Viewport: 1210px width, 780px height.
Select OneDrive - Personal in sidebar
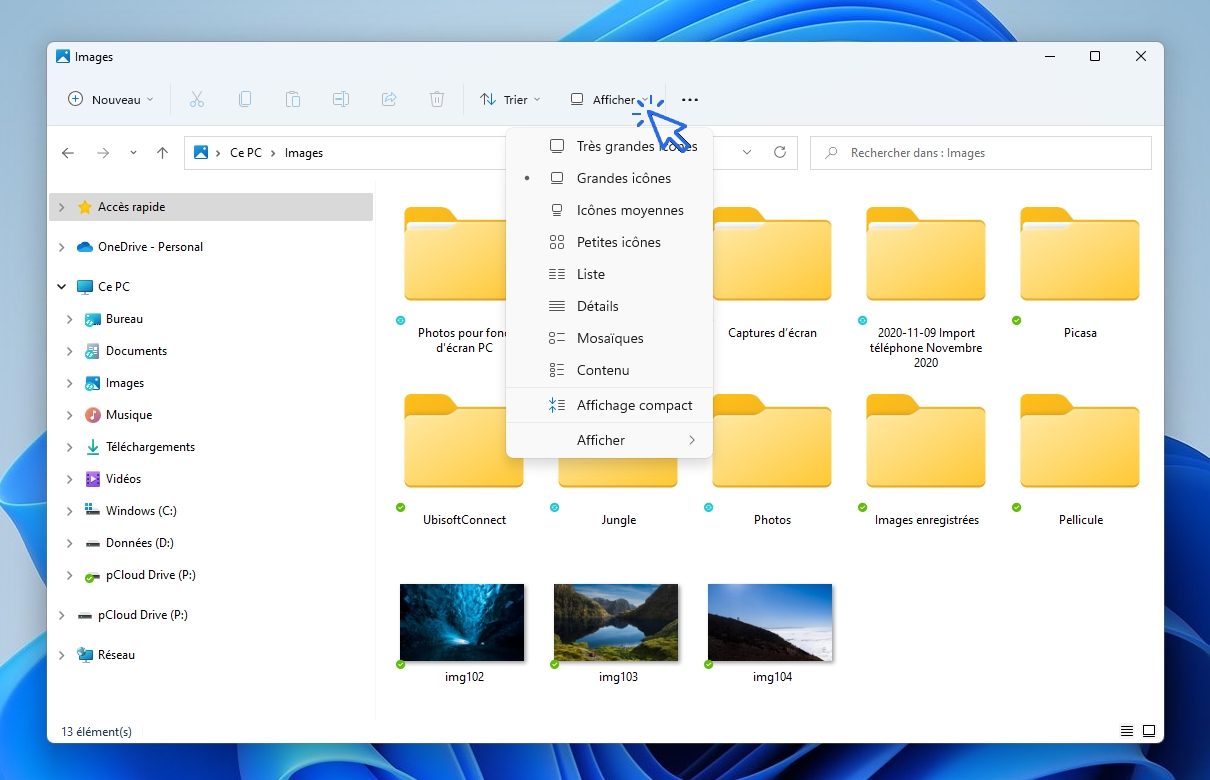point(150,247)
